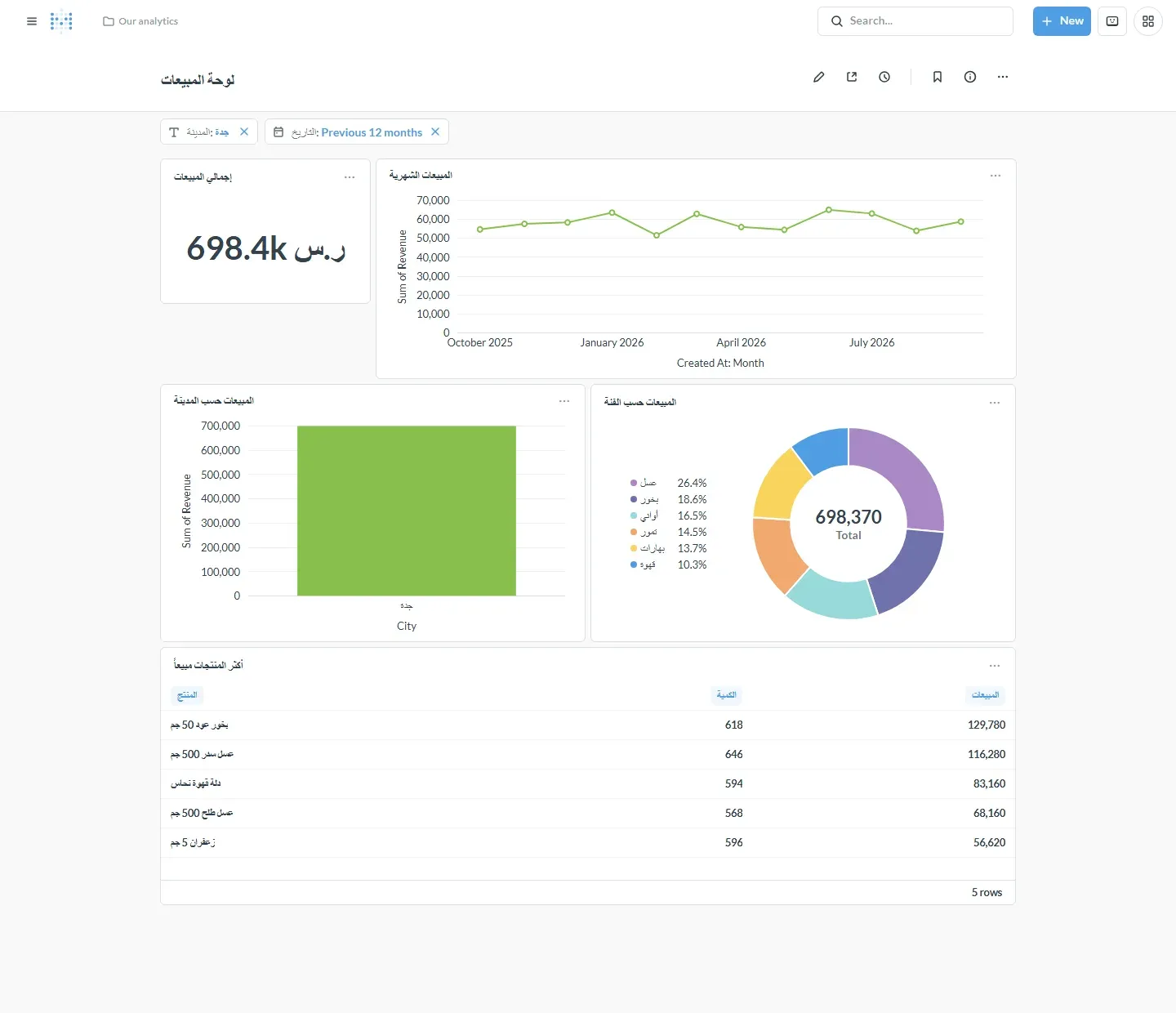Click the legend percentage "18.6%"
The image size is (1176, 1013).
tap(692, 499)
